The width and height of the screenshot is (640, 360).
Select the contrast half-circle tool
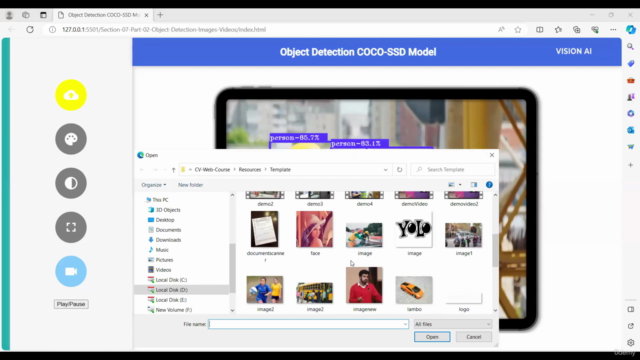(x=71, y=183)
